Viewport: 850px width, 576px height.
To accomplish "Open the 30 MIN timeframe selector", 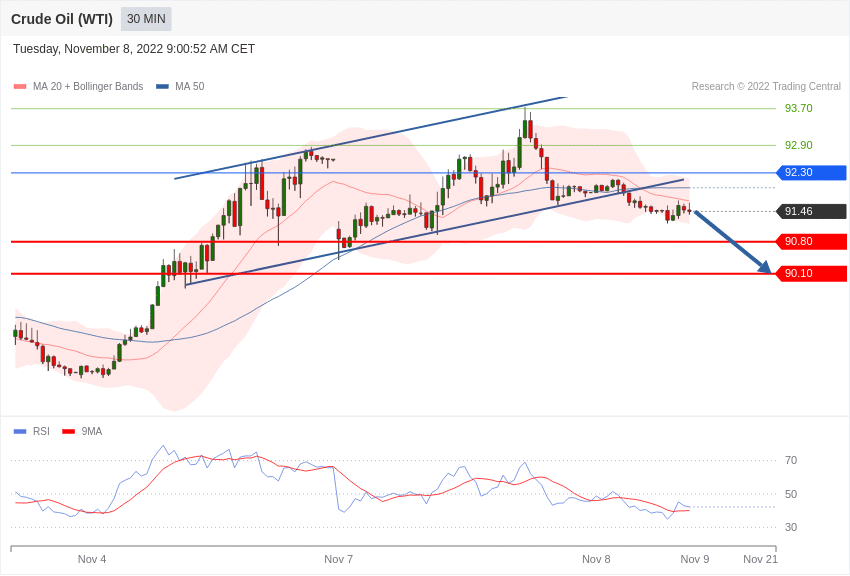I will click(145, 18).
